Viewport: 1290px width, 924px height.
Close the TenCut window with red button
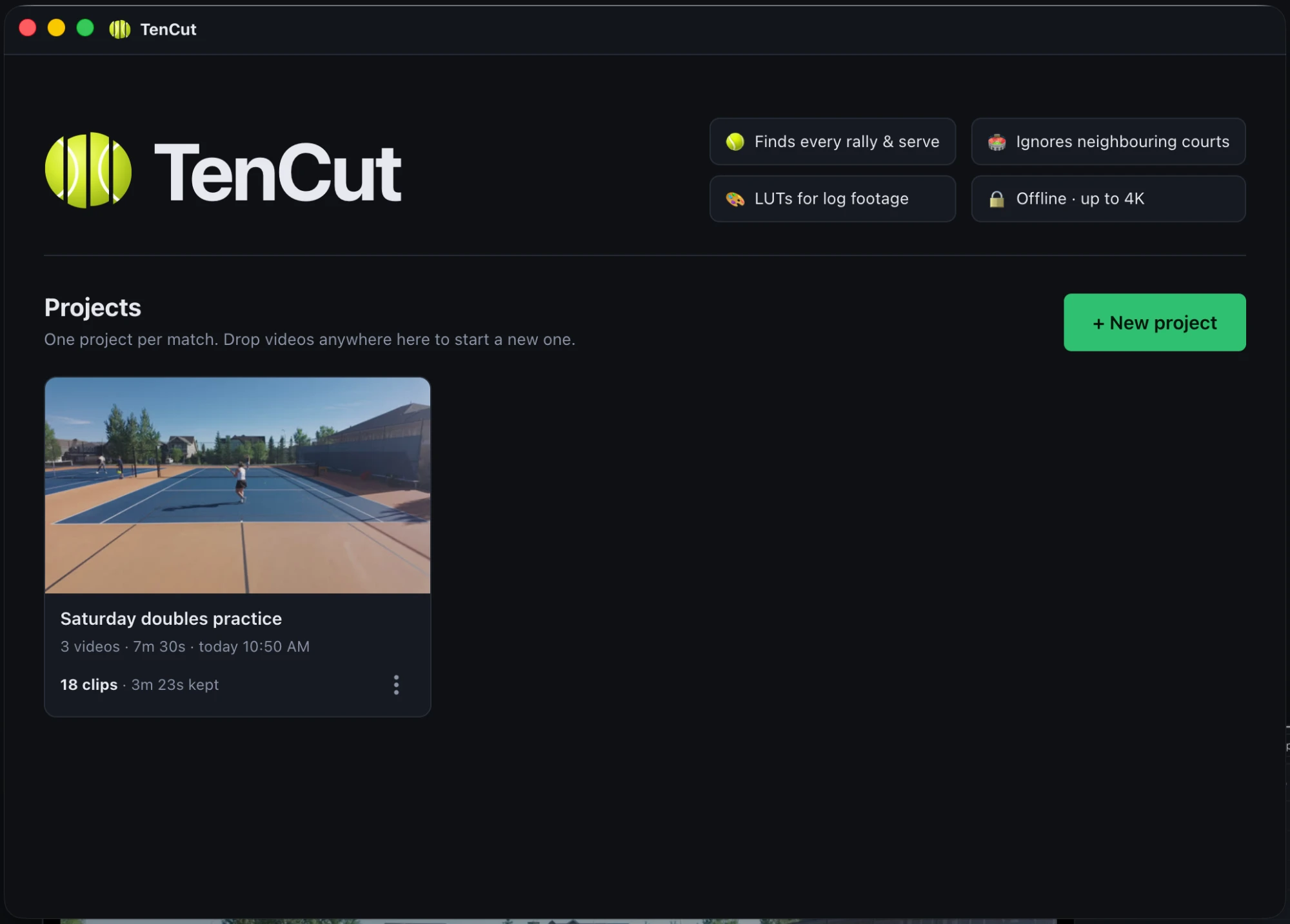28,28
